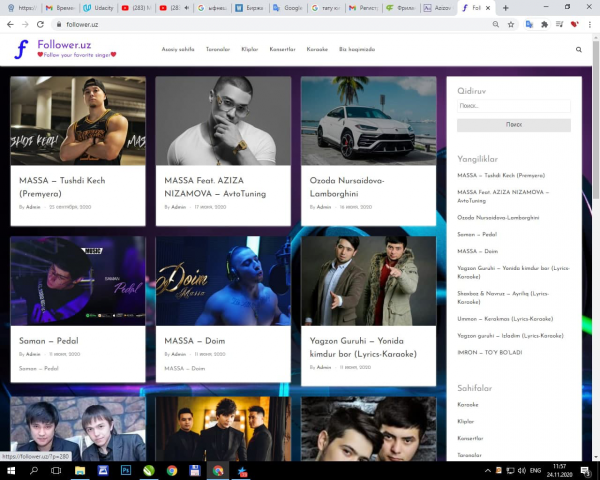Screen dimensions: 600x480
Task: Click the browser Back arrow
Action: [10, 24]
